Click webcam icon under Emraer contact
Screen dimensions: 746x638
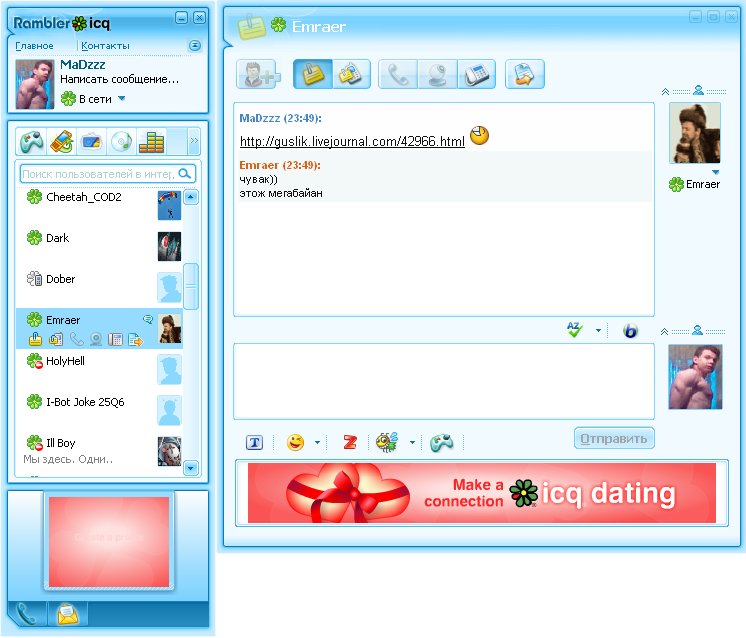pyautogui.click(x=96, y=339)
